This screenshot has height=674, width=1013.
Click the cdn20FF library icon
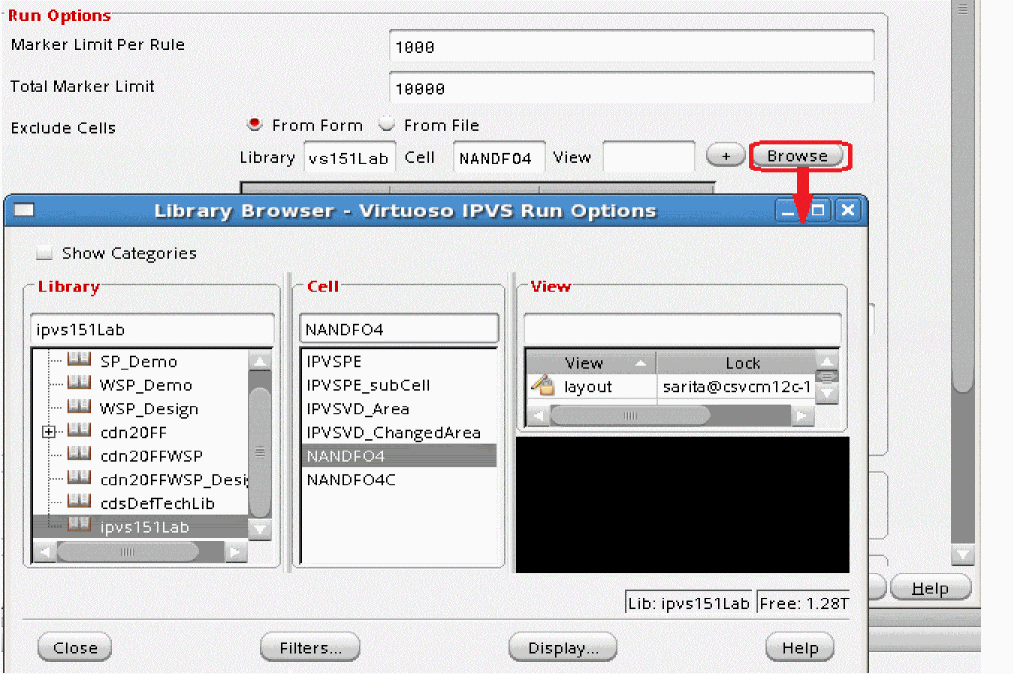pos(79,430)
